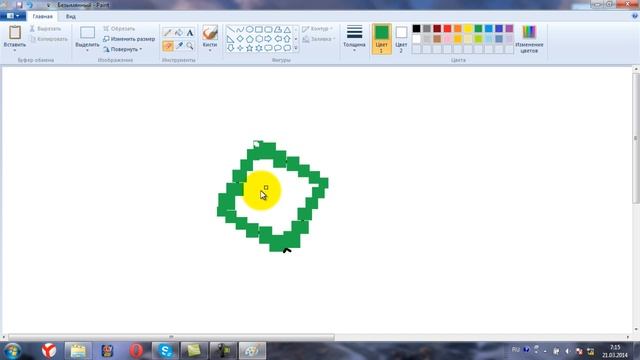The height and width of the screenshot is (360, 640).
Task: Expand the Кисти brushes dropdown arrow
Action: [210, 51]
